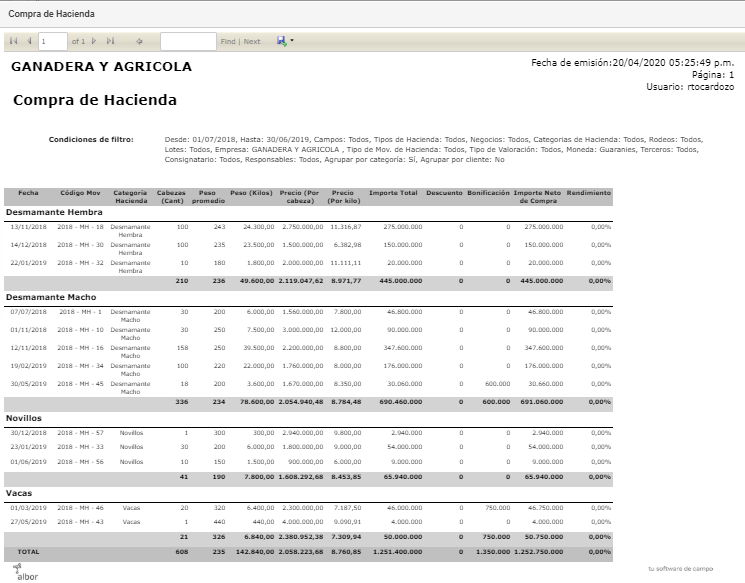
Task: Select the Compra de Hacienda window title
Action: tap(51, 14)
